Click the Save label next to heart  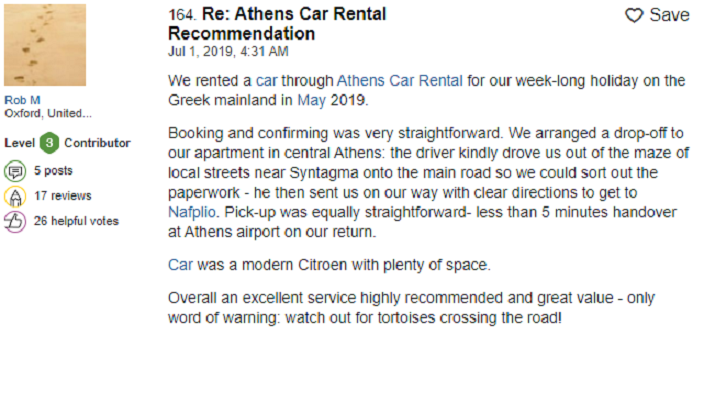click(x=669, y=15)
